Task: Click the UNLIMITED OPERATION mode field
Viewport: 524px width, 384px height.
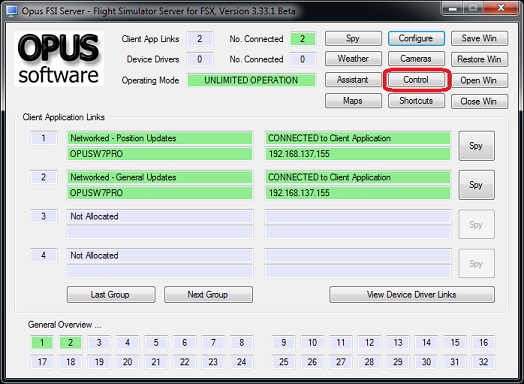Action: (x=251, y=80)
